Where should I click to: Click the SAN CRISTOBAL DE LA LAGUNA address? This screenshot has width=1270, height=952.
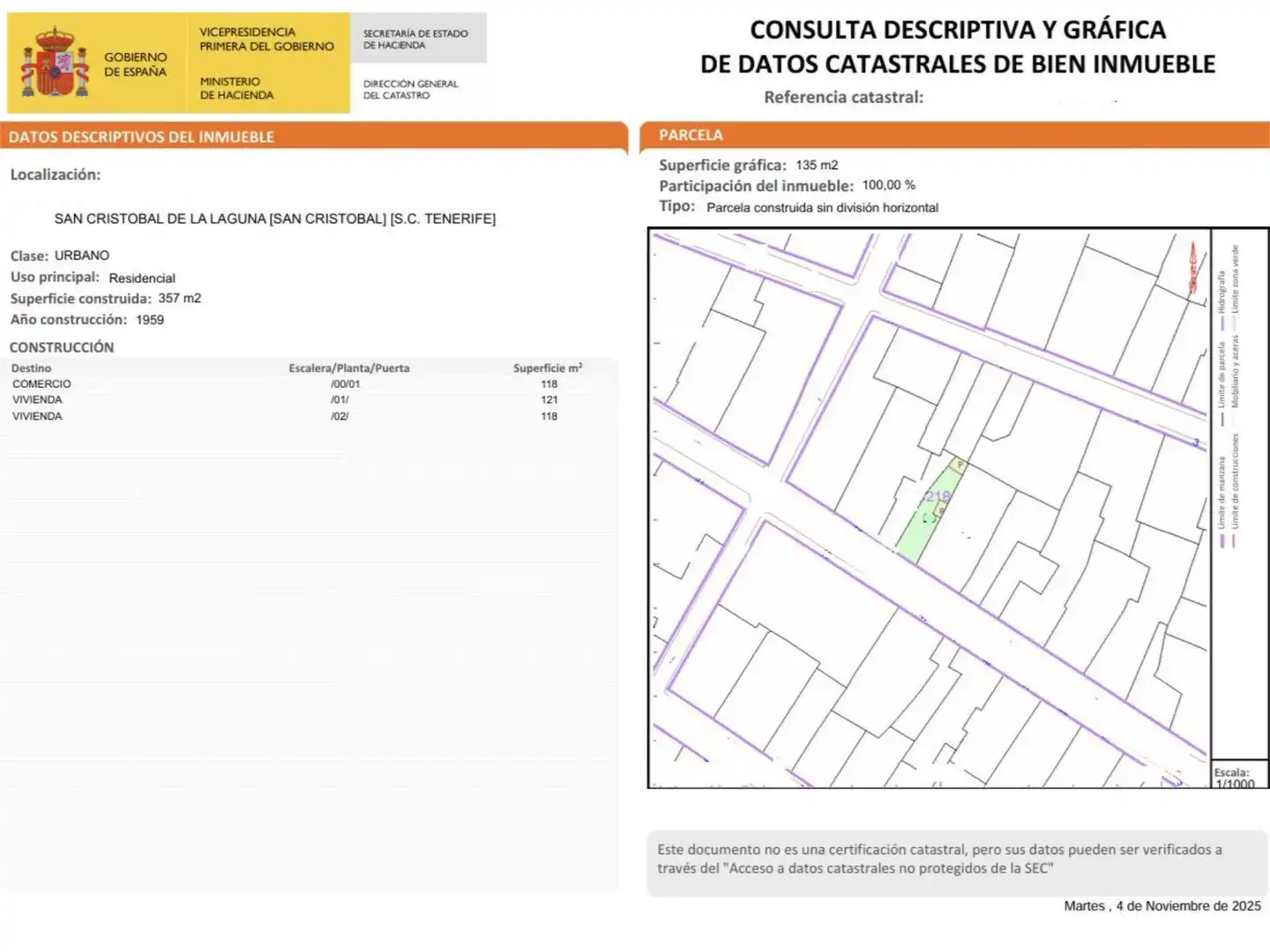pos(275,219)
